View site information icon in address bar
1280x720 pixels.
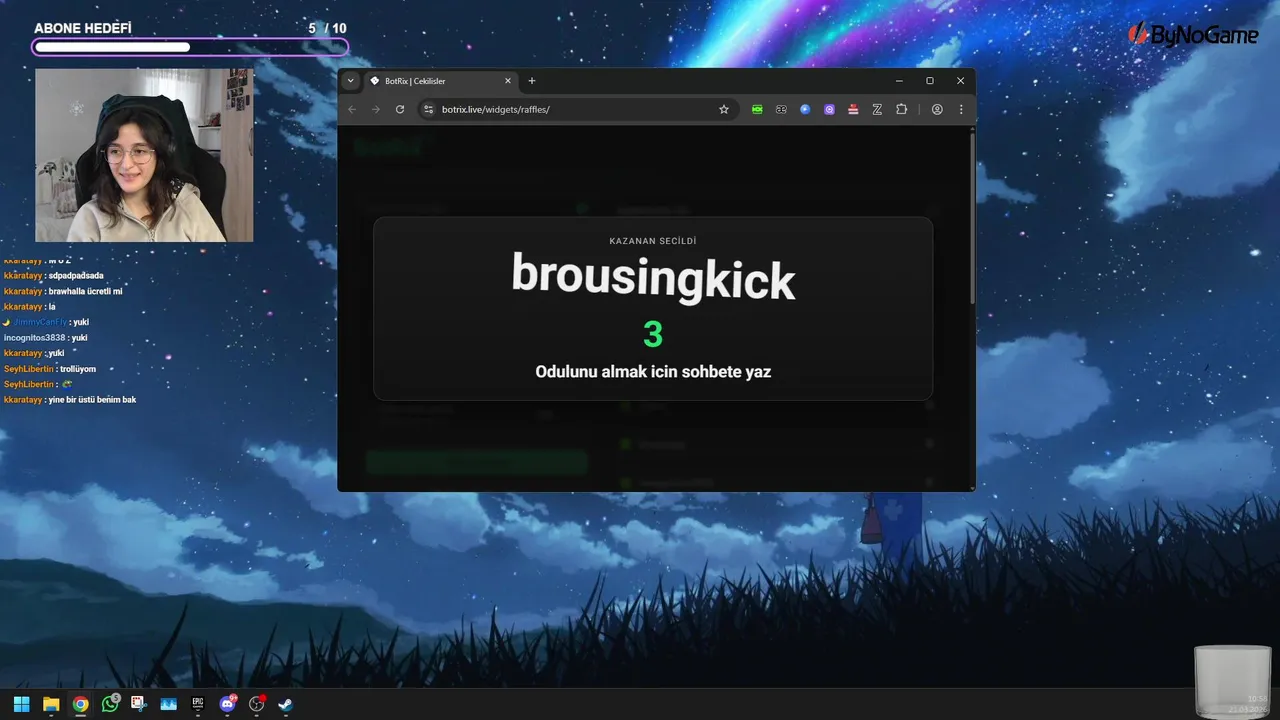coord(428,109)
